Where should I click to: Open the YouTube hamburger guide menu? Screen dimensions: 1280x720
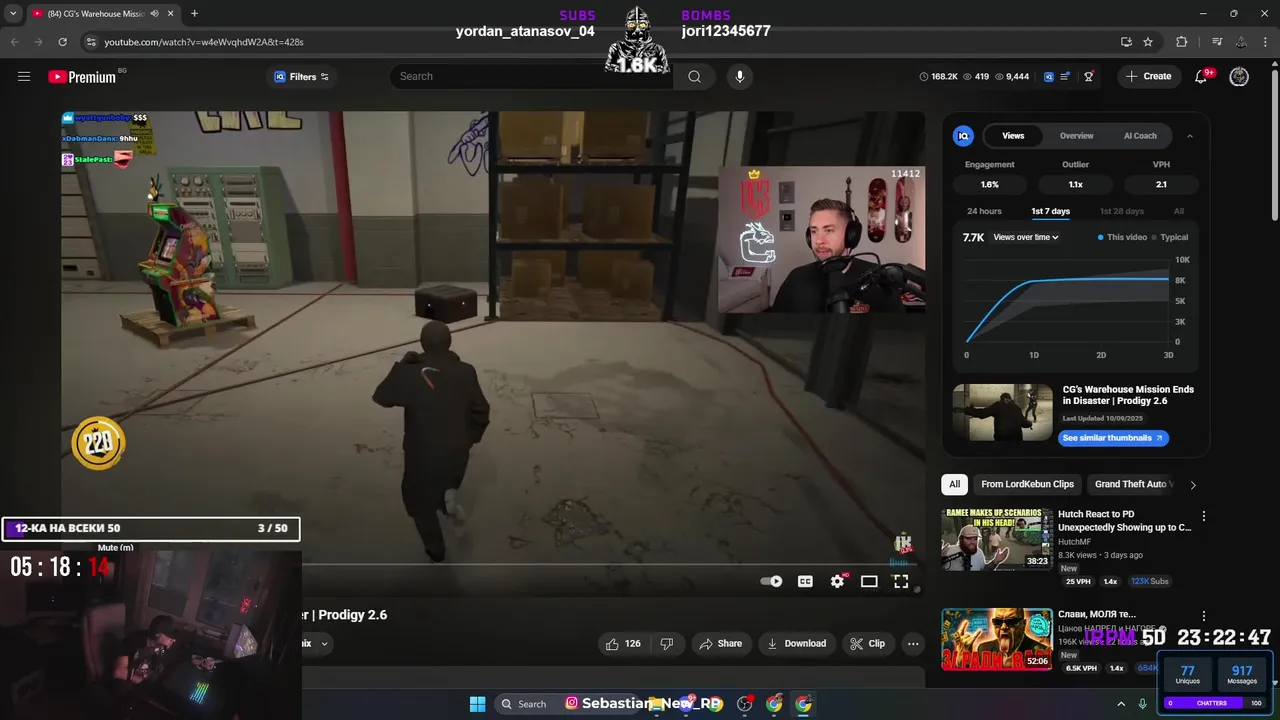[24, 77]
